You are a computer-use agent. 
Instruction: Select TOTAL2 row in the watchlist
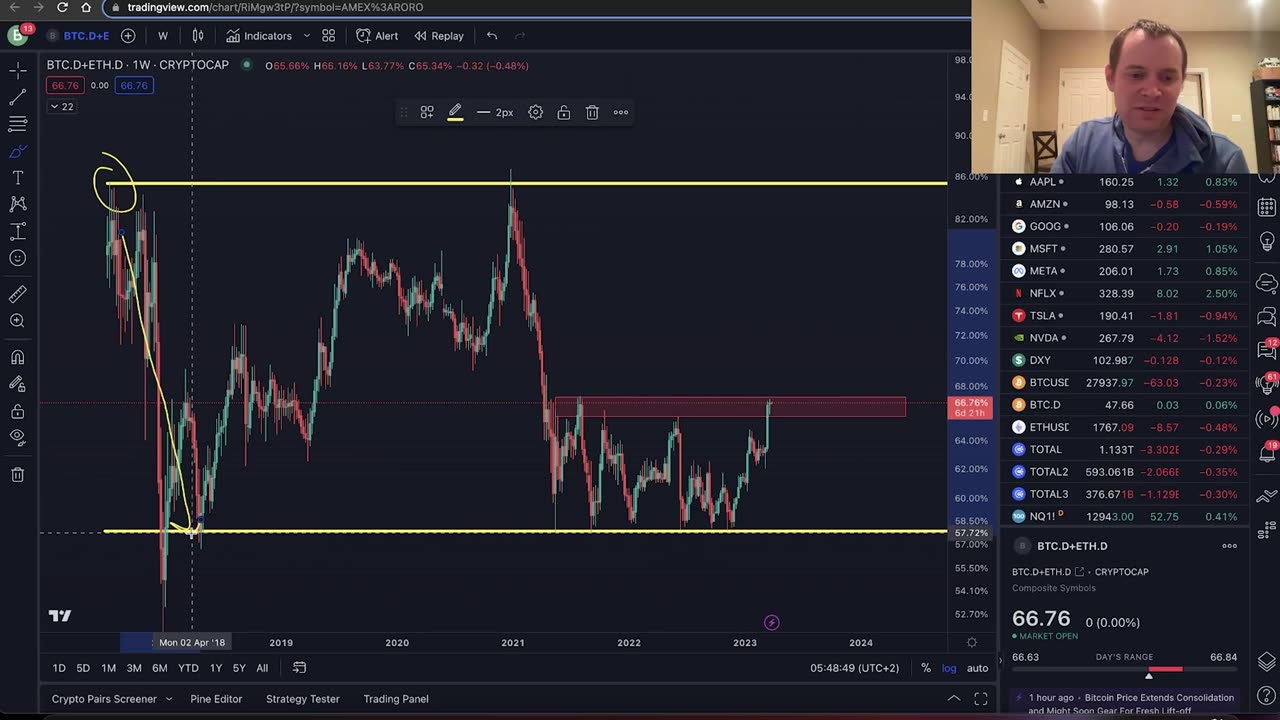tap(1125, 472)
